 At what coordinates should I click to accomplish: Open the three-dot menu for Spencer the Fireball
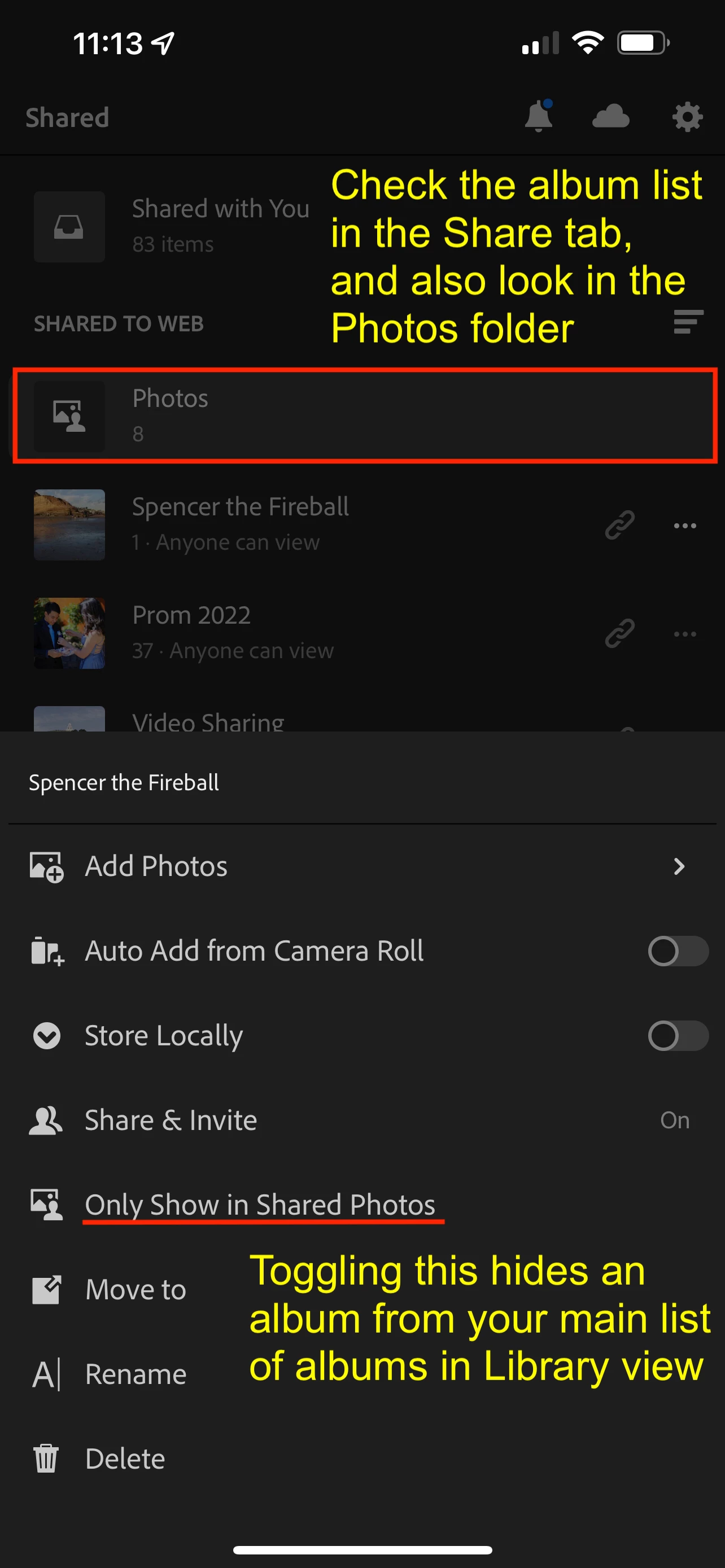point(685,525)
